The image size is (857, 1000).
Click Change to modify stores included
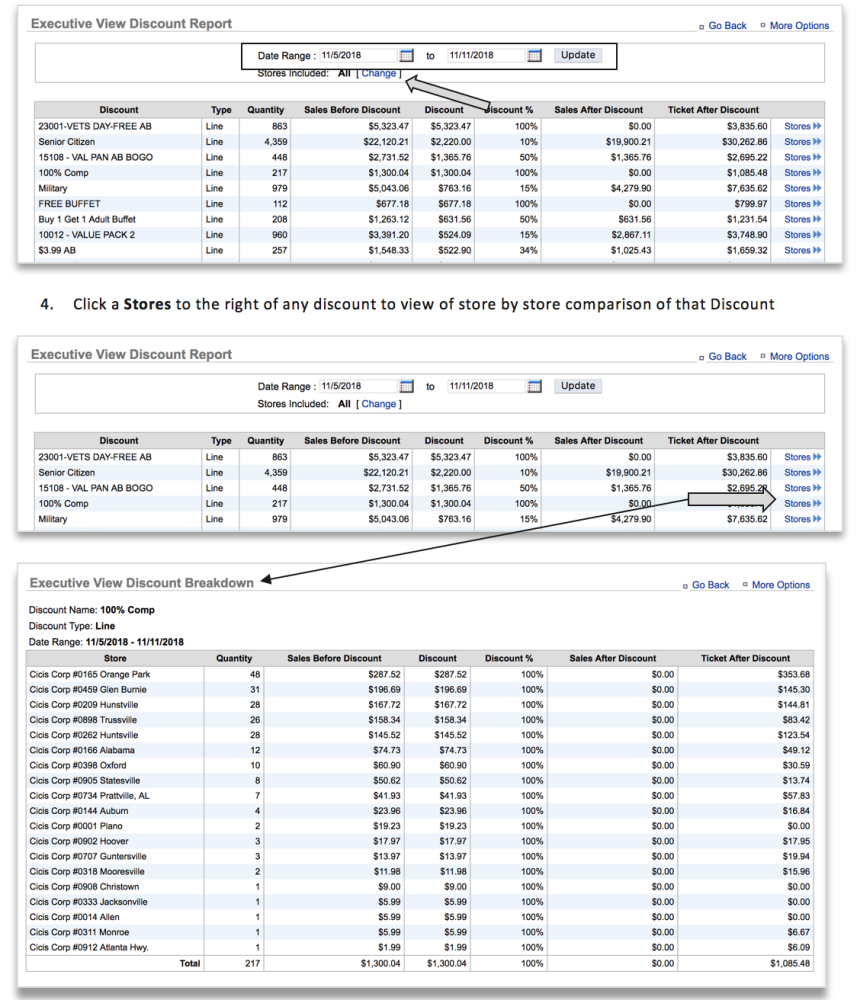381,71
